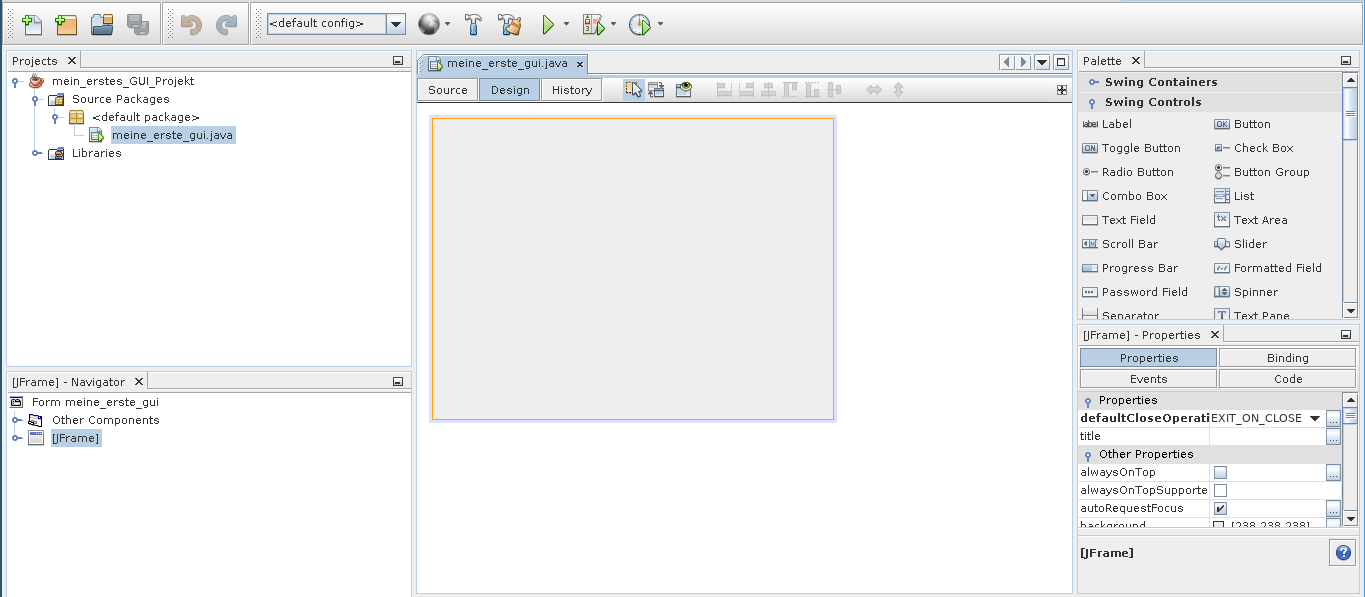Uncheck the autoRequestFocus checkbox
Viewport: 1365px width, 597px height.
pos(1220,509)
